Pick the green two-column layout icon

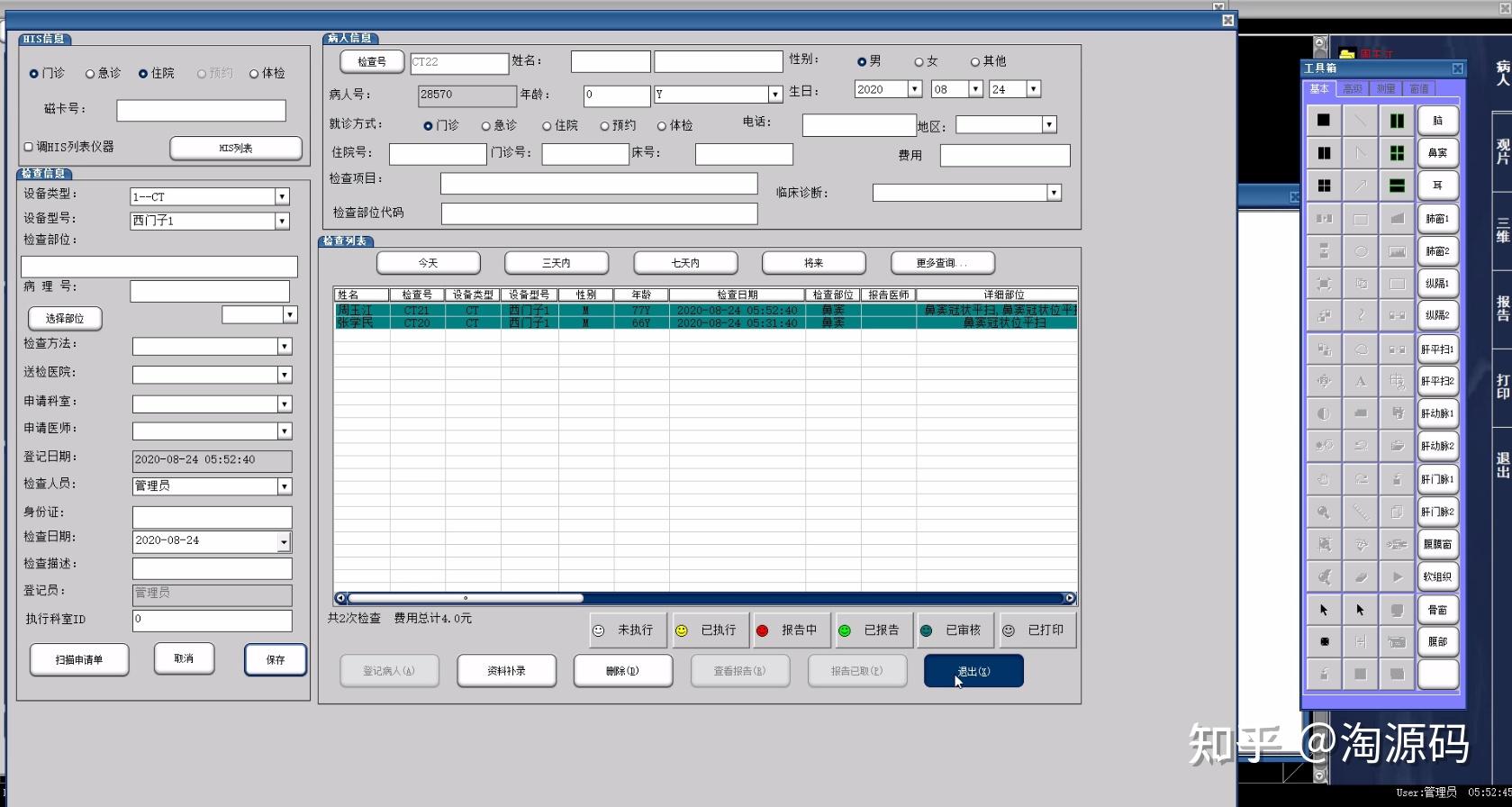[x=1397, y=120]
